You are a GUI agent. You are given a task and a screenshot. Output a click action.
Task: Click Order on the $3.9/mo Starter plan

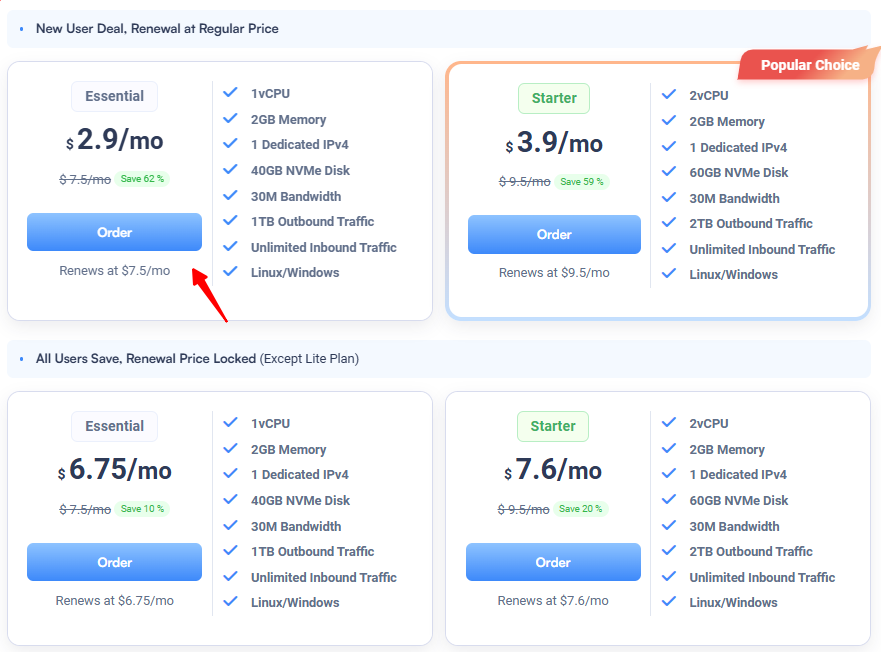[x=554, y=234]
